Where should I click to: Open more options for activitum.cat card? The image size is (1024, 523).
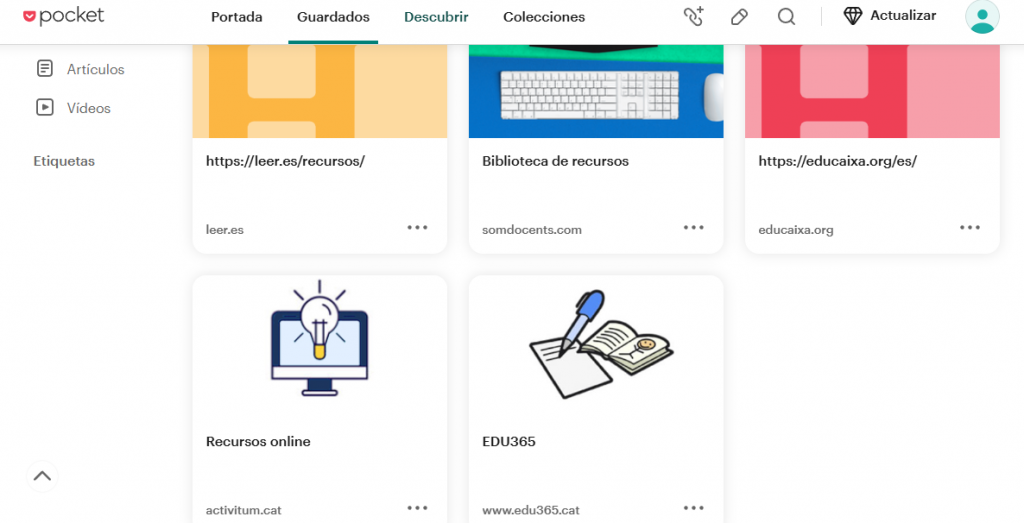(x=417, y=508)
